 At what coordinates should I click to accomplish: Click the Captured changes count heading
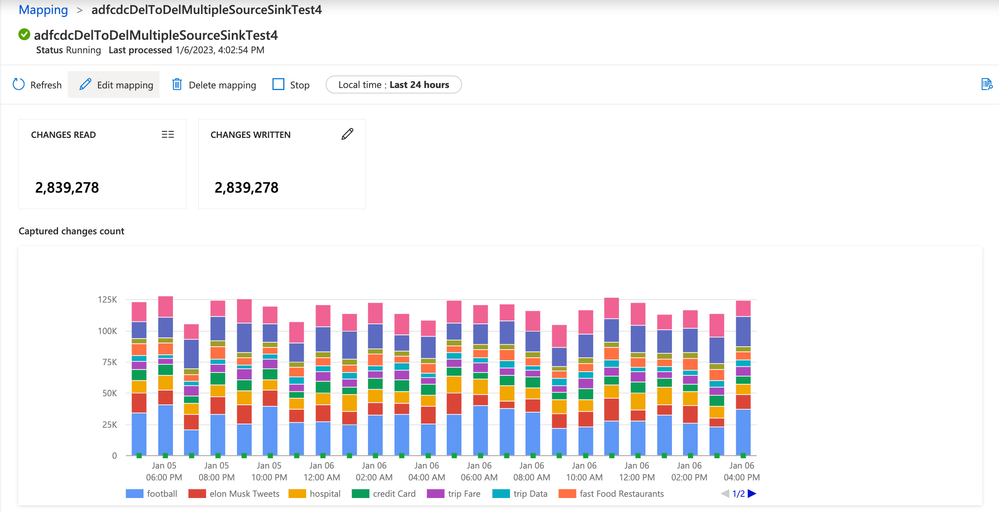coord(71,231)
